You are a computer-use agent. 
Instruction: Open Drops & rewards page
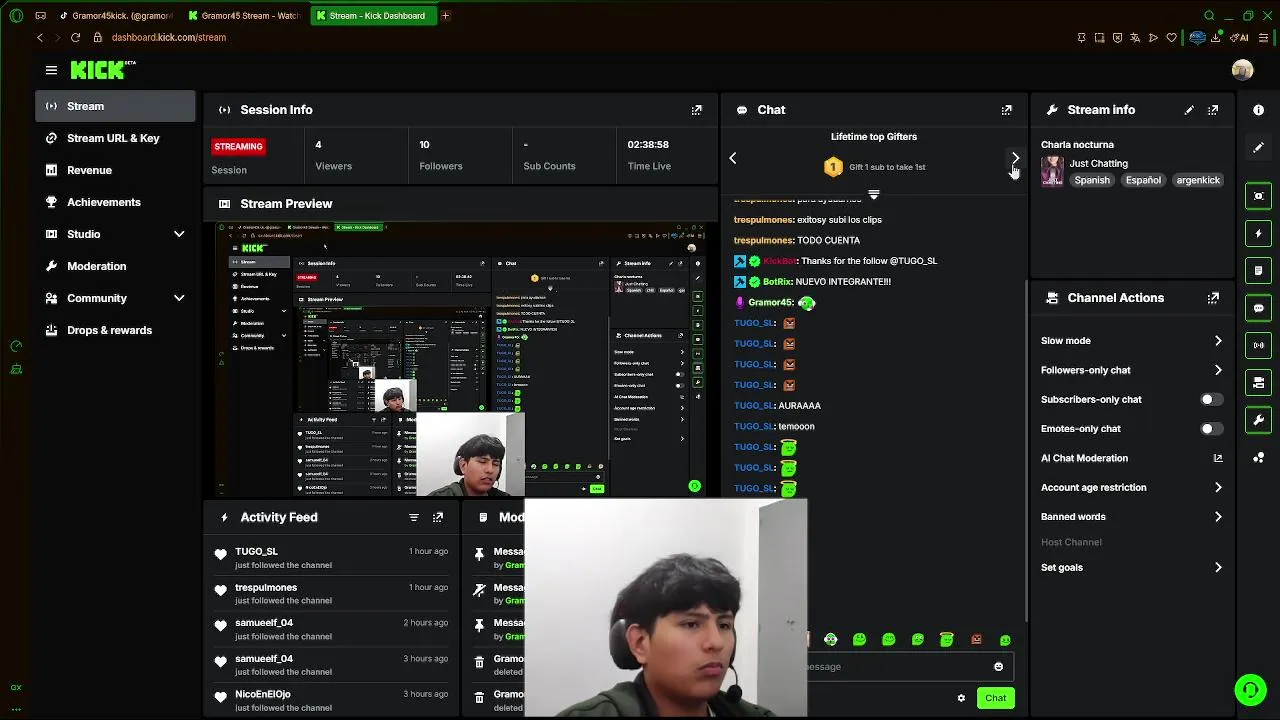[x=115, y=330]
